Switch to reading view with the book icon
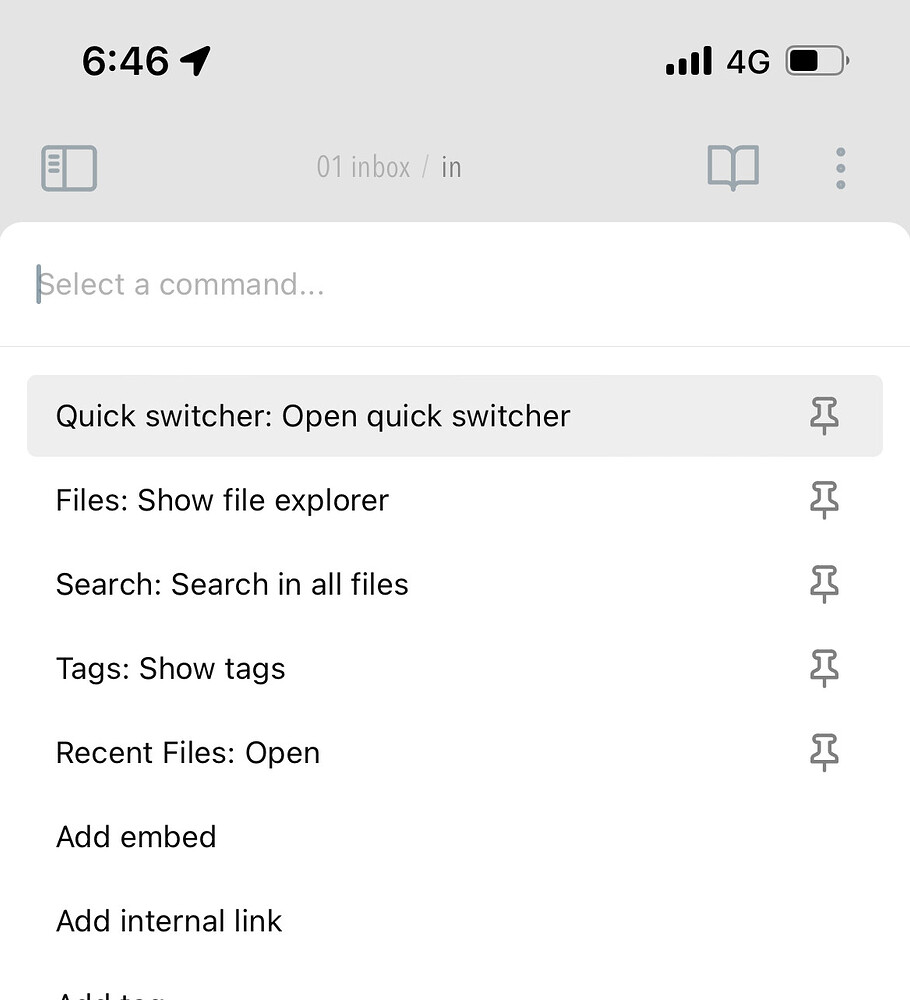Screen dimensions: 910x1000 [733, 168]
